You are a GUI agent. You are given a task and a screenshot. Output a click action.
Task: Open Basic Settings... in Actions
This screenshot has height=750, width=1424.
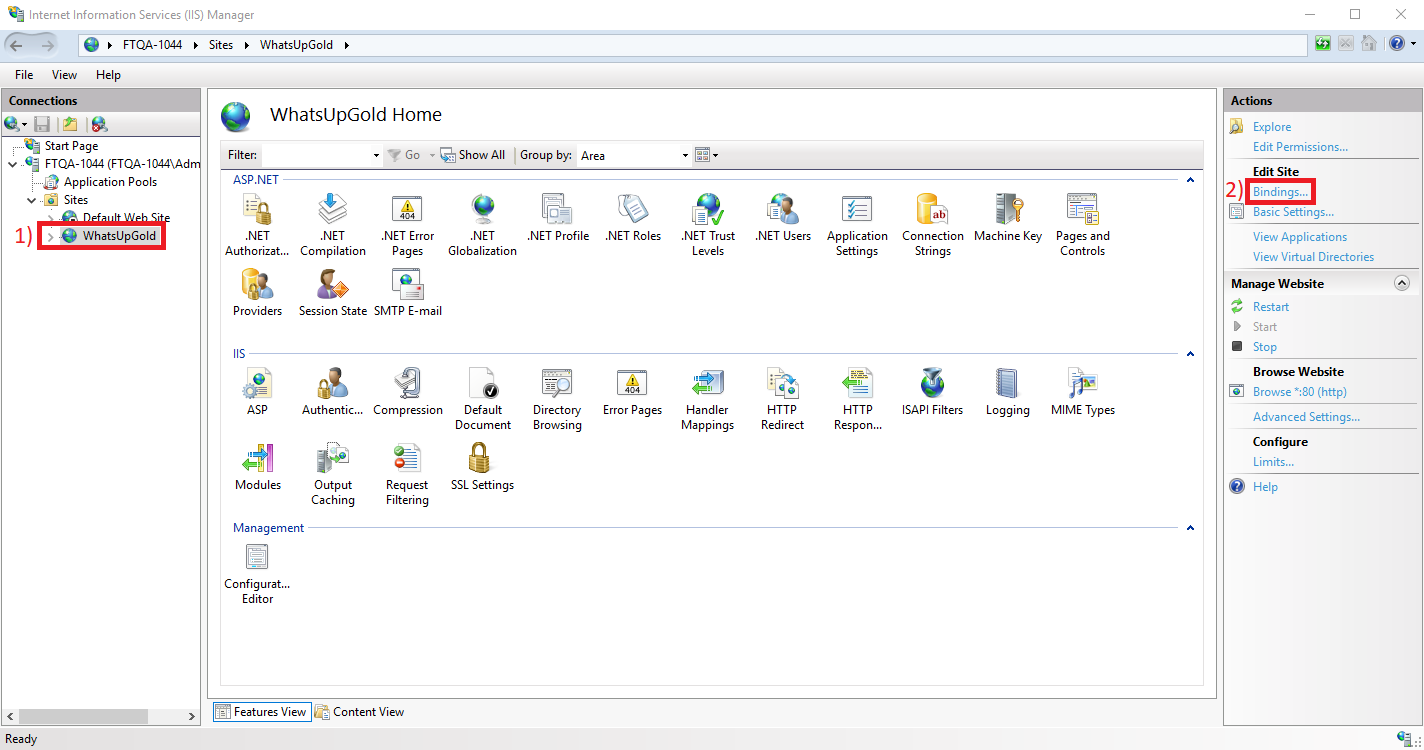pos(1293,212)
